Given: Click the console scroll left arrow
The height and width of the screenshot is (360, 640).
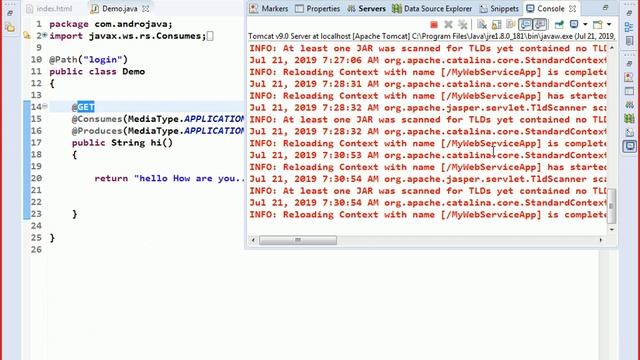Looking at the screenshot, I should [253, 240].
